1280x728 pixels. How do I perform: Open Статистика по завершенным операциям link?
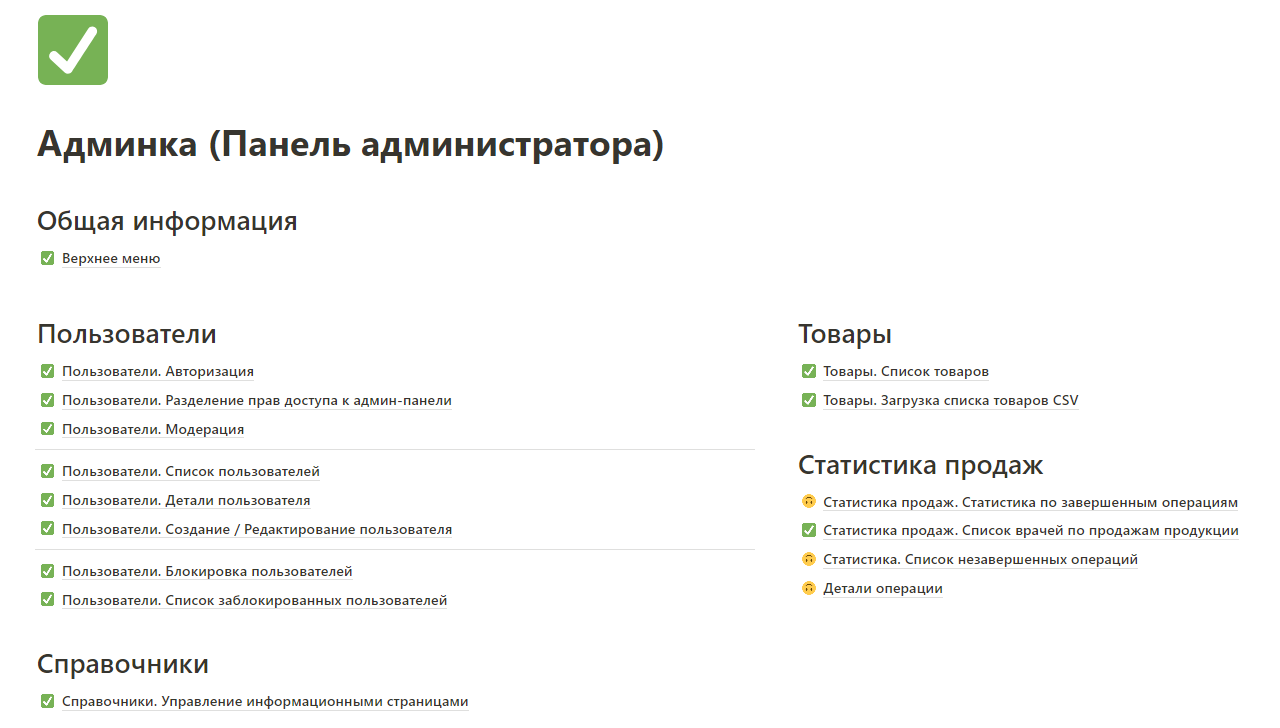pos(1031,502)
